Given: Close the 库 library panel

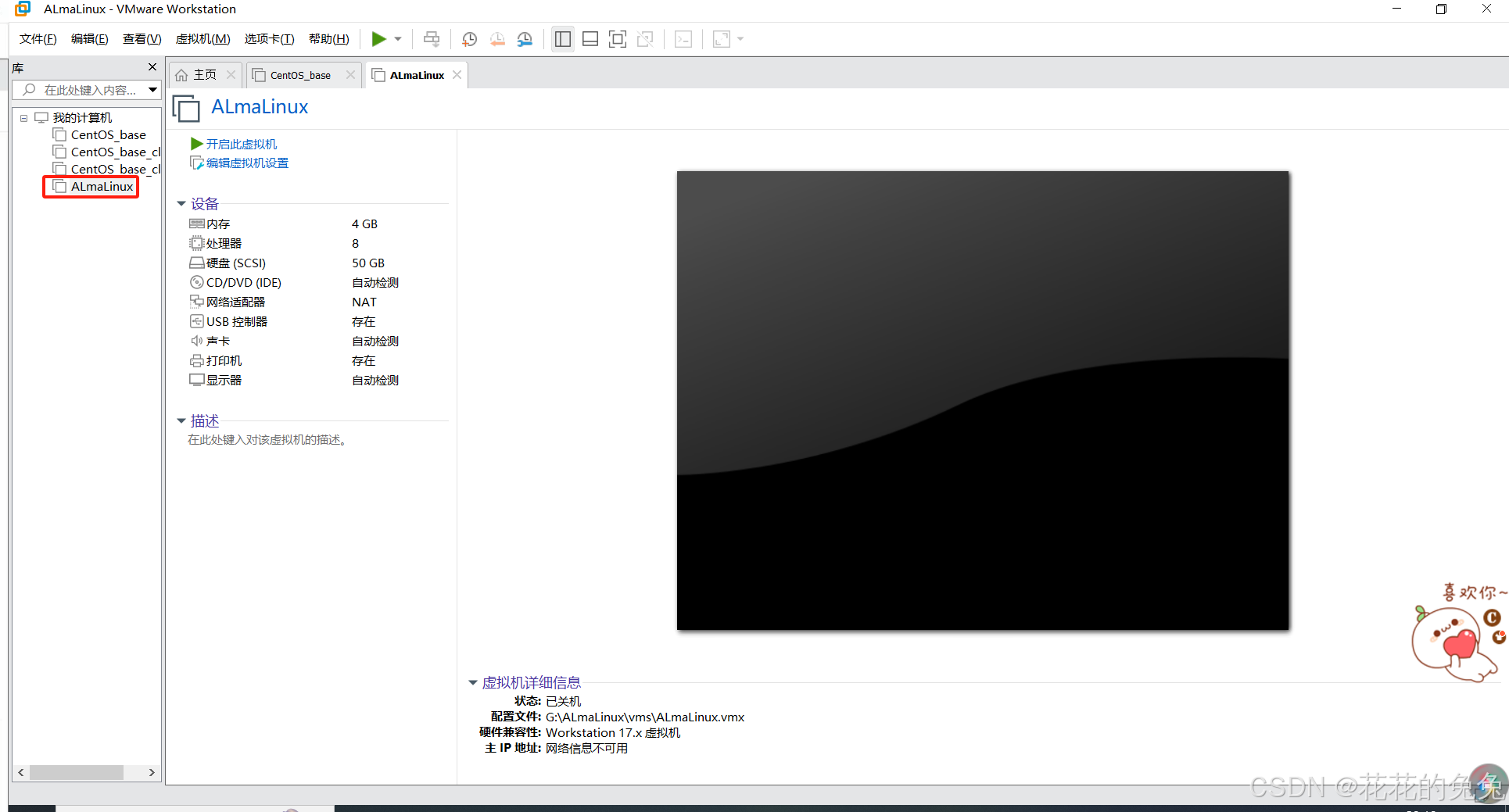Looking at the screenshot, I should (152, 67).
